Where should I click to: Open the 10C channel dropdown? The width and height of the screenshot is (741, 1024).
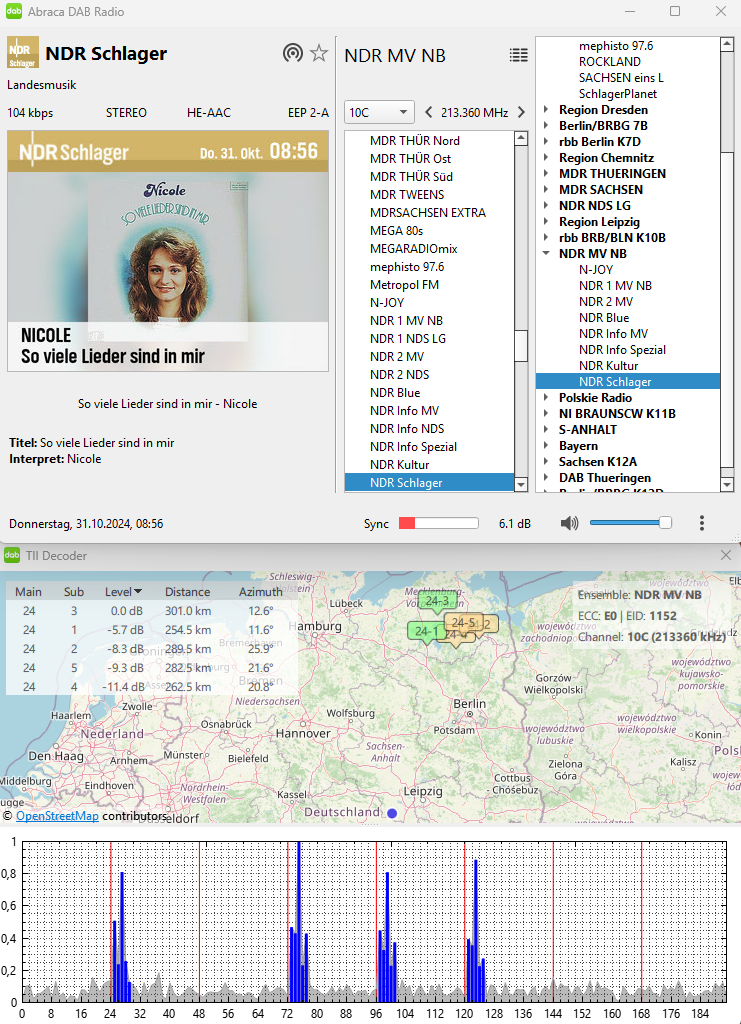click(379, 112)
